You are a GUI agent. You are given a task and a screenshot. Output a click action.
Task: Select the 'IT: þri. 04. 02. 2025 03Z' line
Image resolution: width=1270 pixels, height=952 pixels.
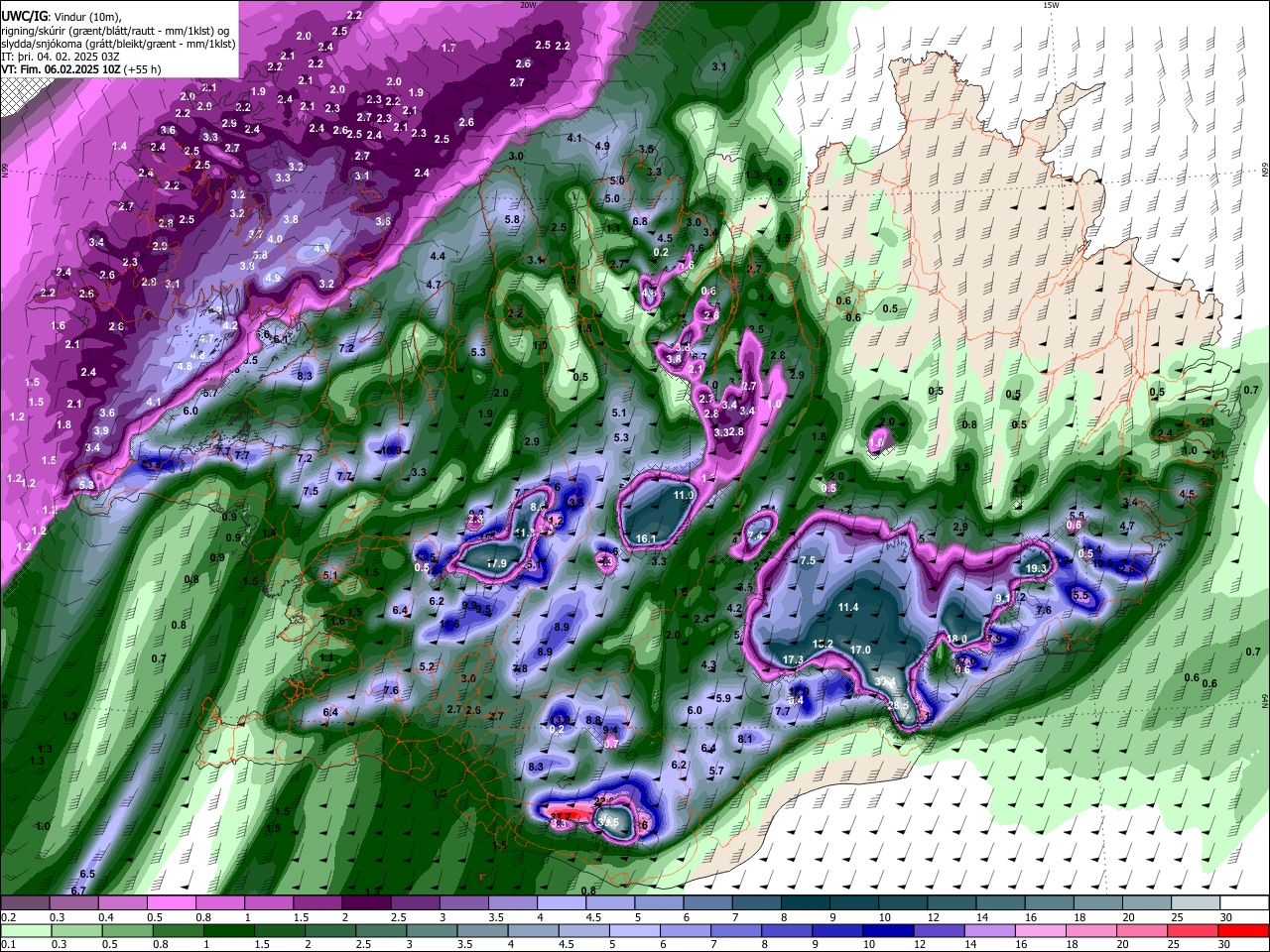(x=59, y=57)
